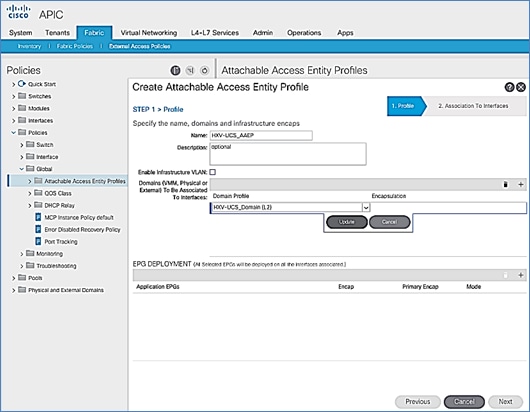The width and height of the screenshot is (530, 412).
Task: Go to Inventory submenu
Action: 29,46
